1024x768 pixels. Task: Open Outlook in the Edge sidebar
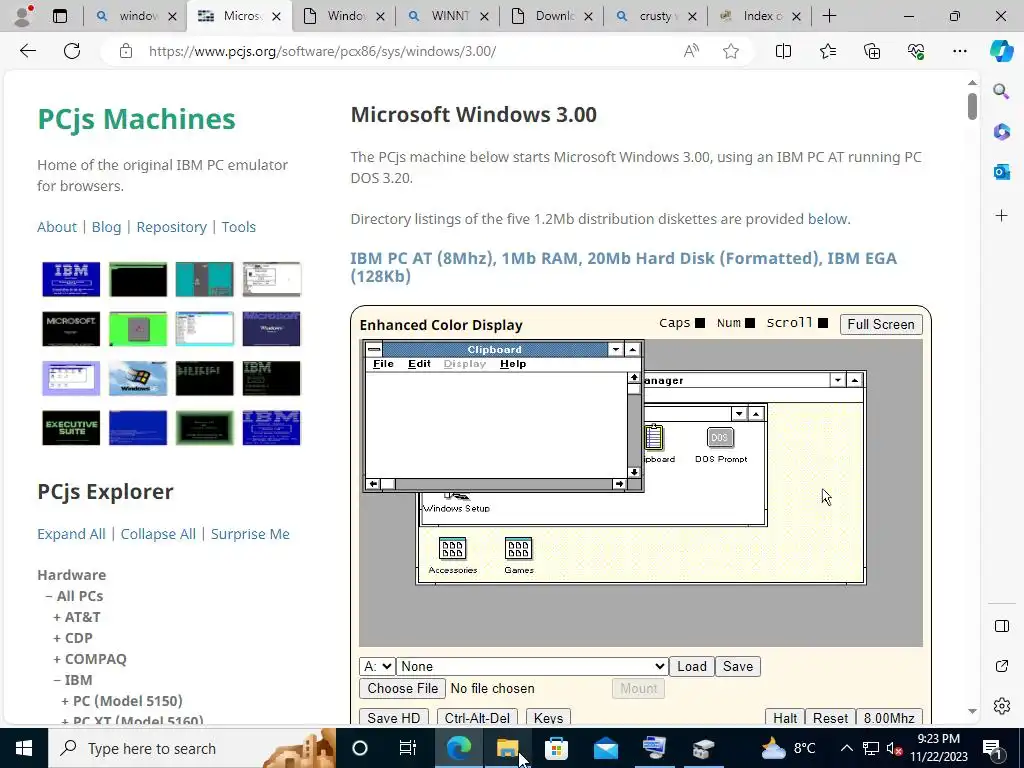[x=1001, y=172]
